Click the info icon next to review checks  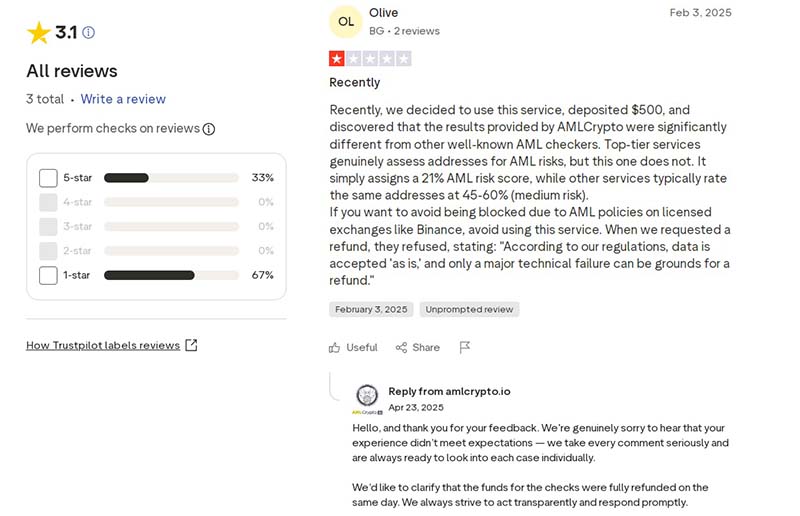coord(209,129)
